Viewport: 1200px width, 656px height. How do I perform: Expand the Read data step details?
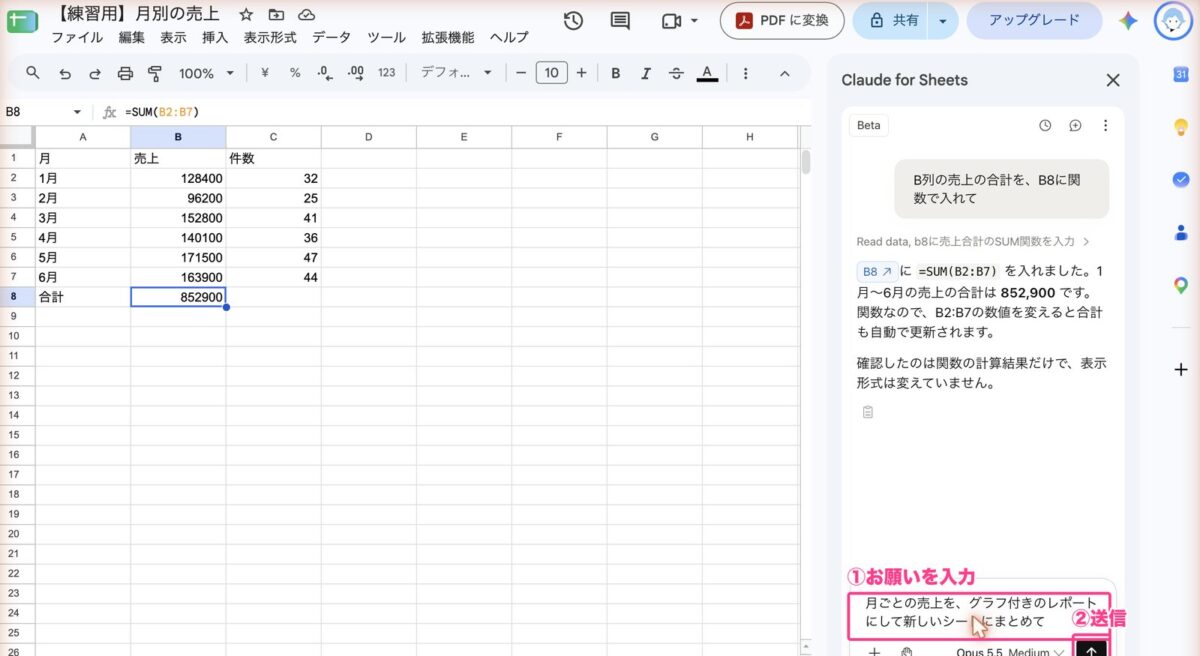click(x=973, y=241)
